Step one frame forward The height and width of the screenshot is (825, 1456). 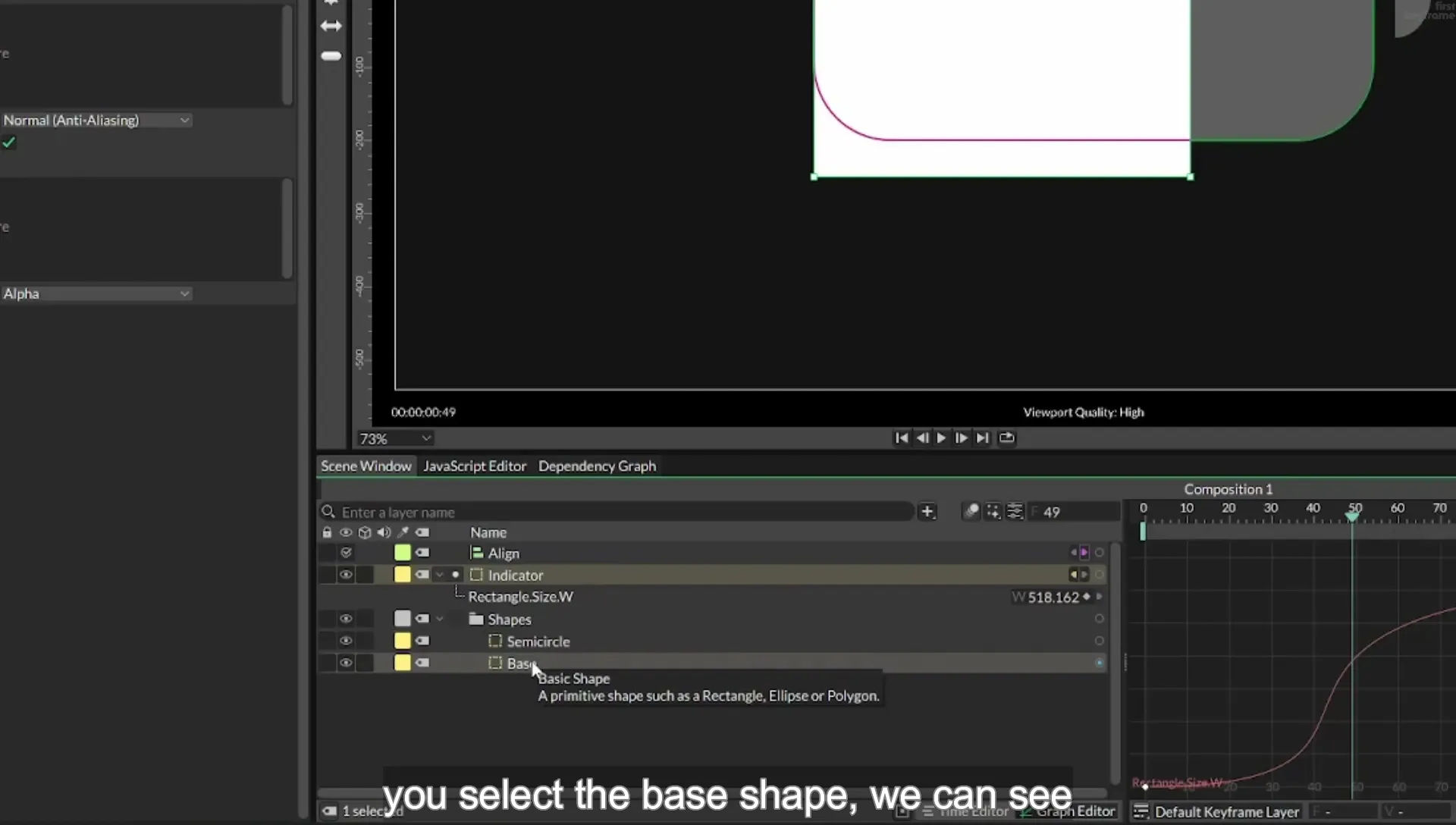pos(961,438)
